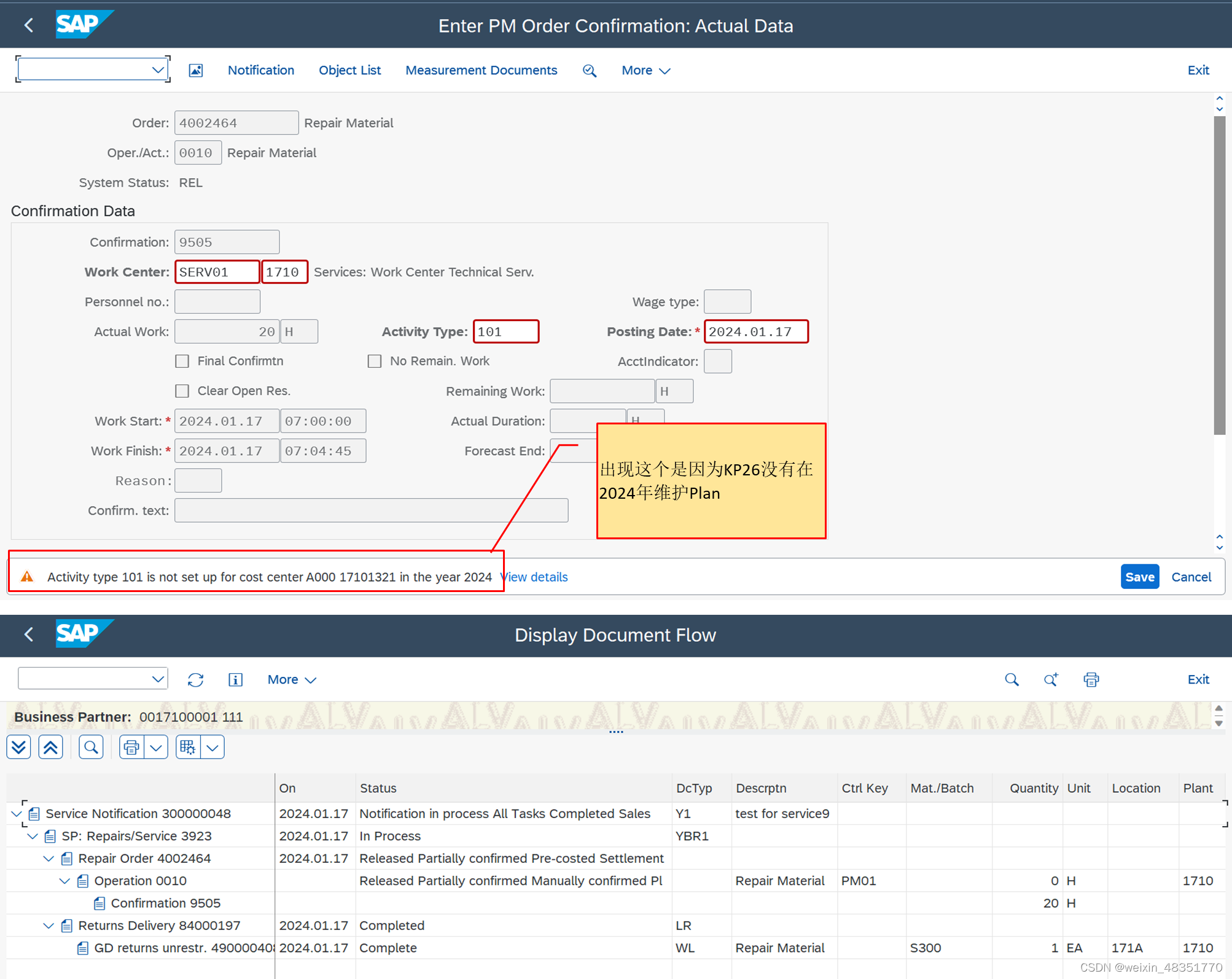Check the No Remain. Work checkbox
The width and height of the screenshot is (1232, 979).
pyautogui.click(x=375, y=361)
